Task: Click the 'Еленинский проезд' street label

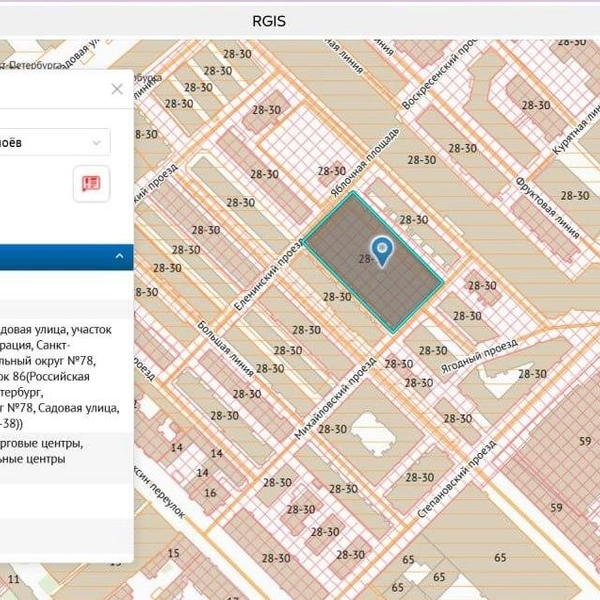Action: point(269,275)
